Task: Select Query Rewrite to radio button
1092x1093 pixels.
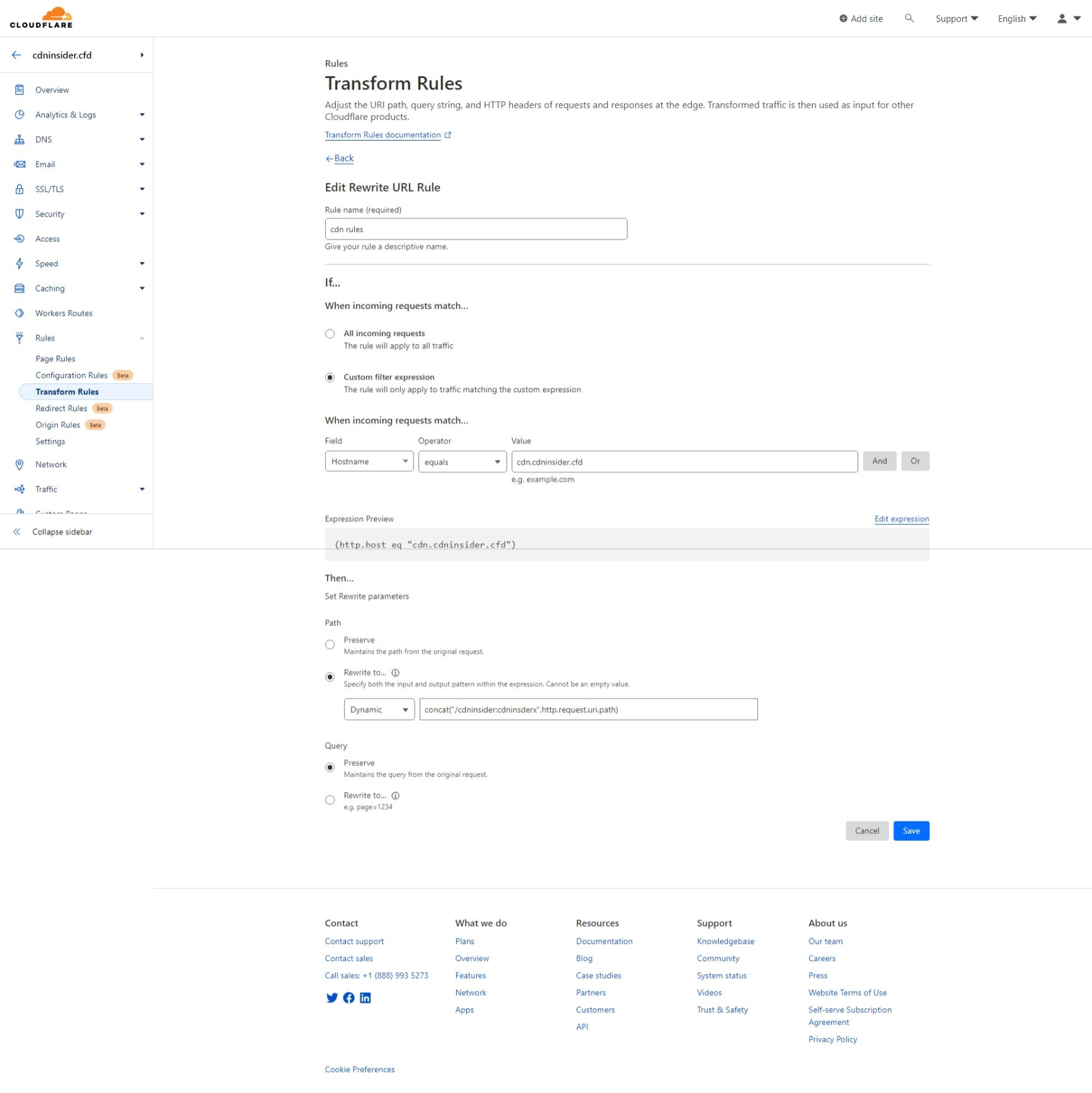Action: (330, 800)
